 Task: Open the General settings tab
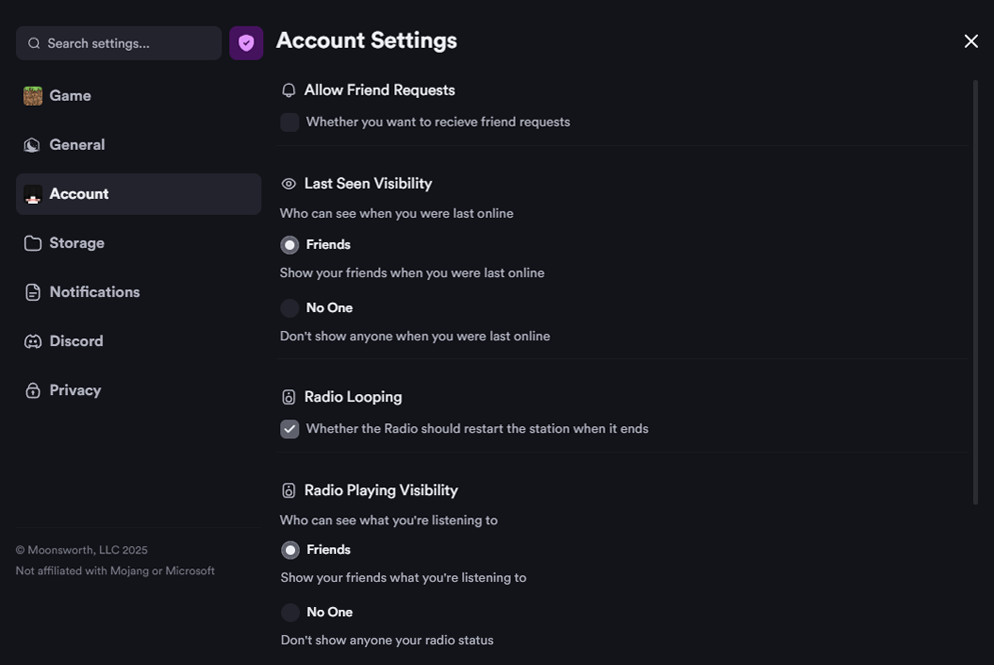tap(138, 145)
